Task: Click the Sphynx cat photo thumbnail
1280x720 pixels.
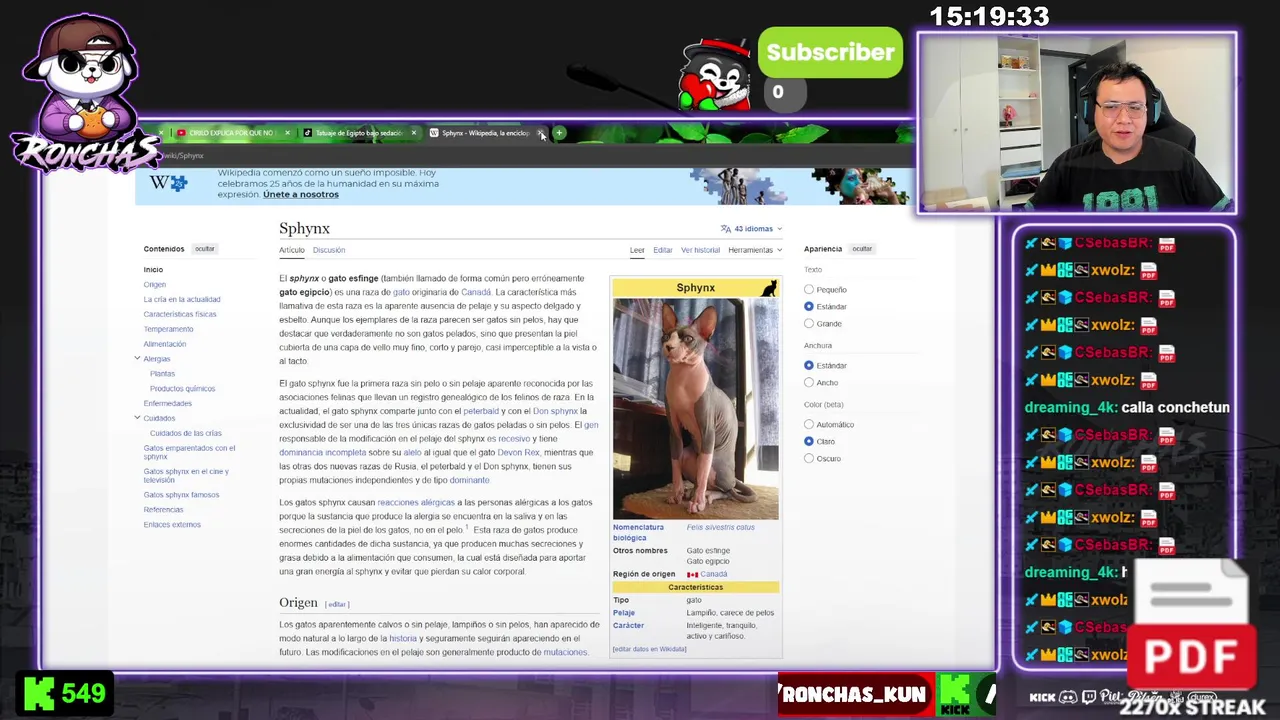Action: tap(696, 409)
